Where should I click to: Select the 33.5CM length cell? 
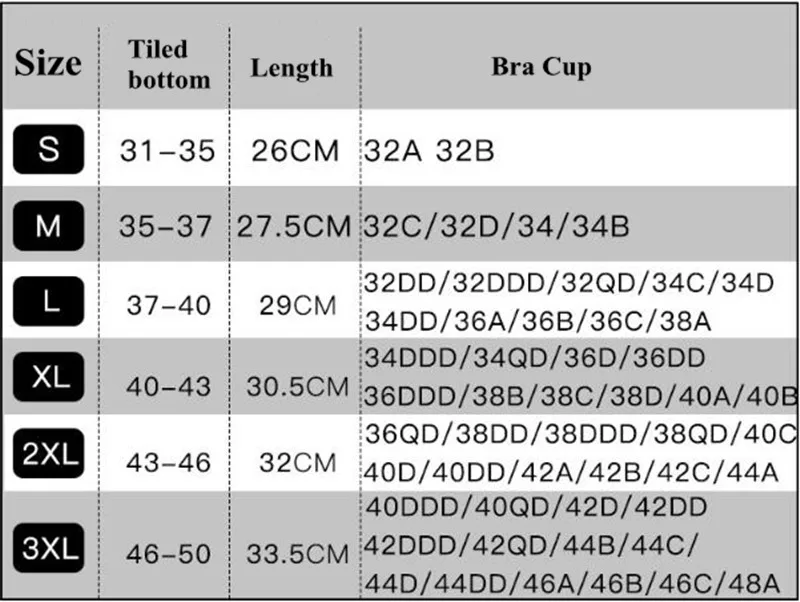[298, 554]
